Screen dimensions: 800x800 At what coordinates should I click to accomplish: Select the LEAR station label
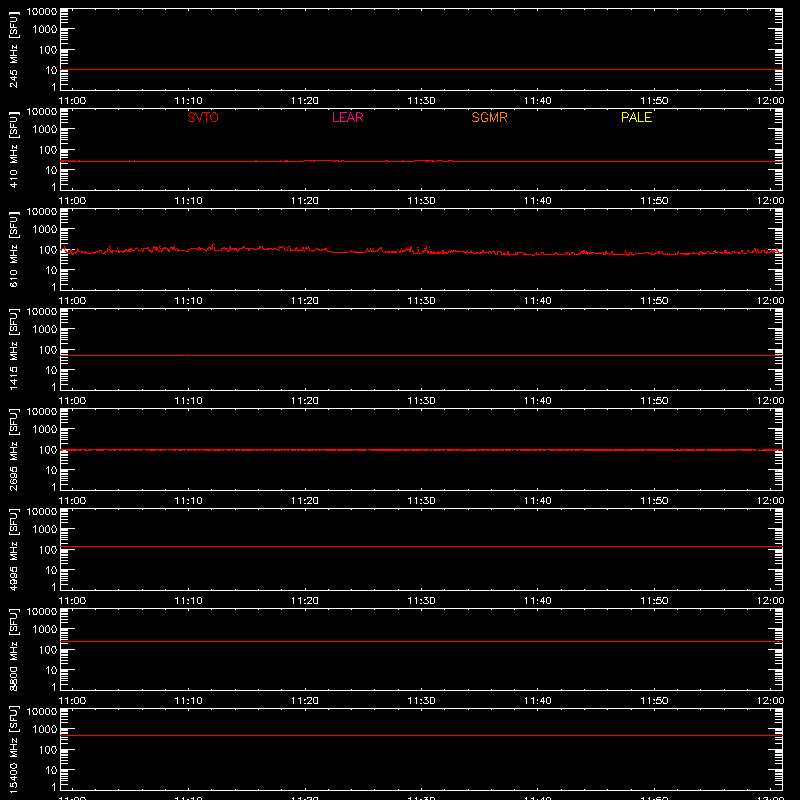347,117
